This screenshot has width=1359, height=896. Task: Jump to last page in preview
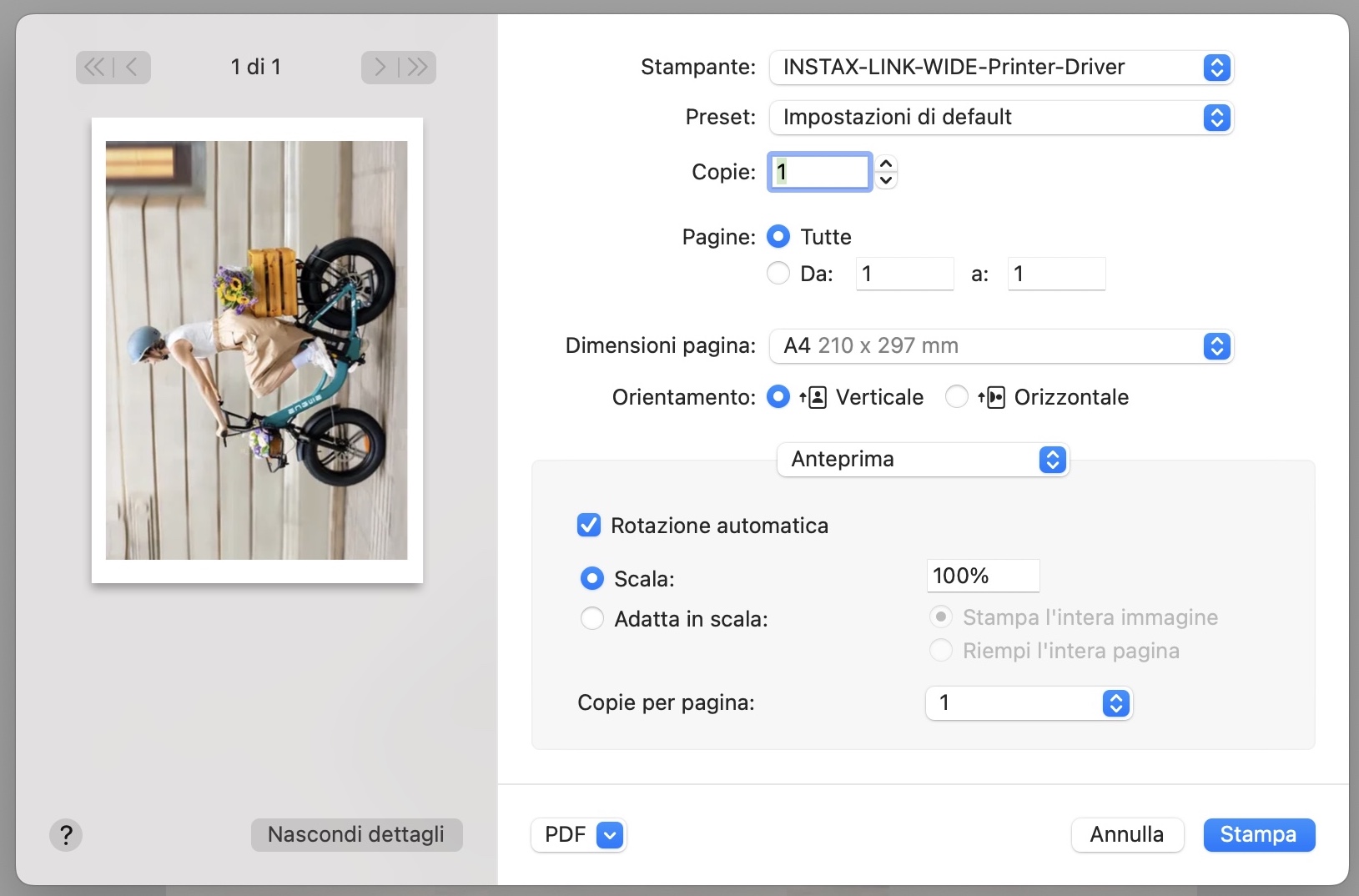(417, 67)
